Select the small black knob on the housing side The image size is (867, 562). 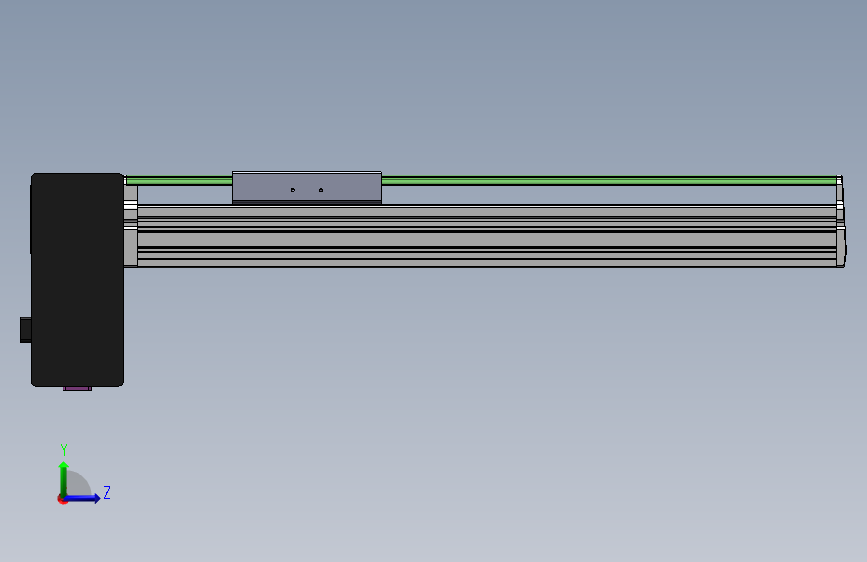(x=25, y=330)
